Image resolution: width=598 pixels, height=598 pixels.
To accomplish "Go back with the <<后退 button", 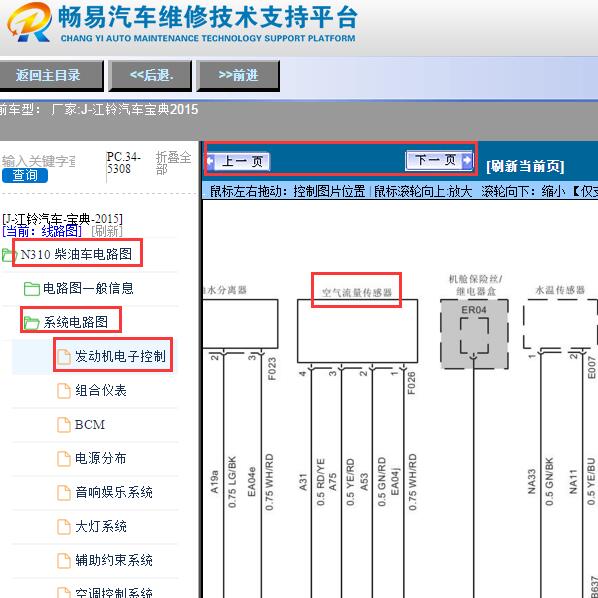I will pyautogui.click(x=150, y=75).
